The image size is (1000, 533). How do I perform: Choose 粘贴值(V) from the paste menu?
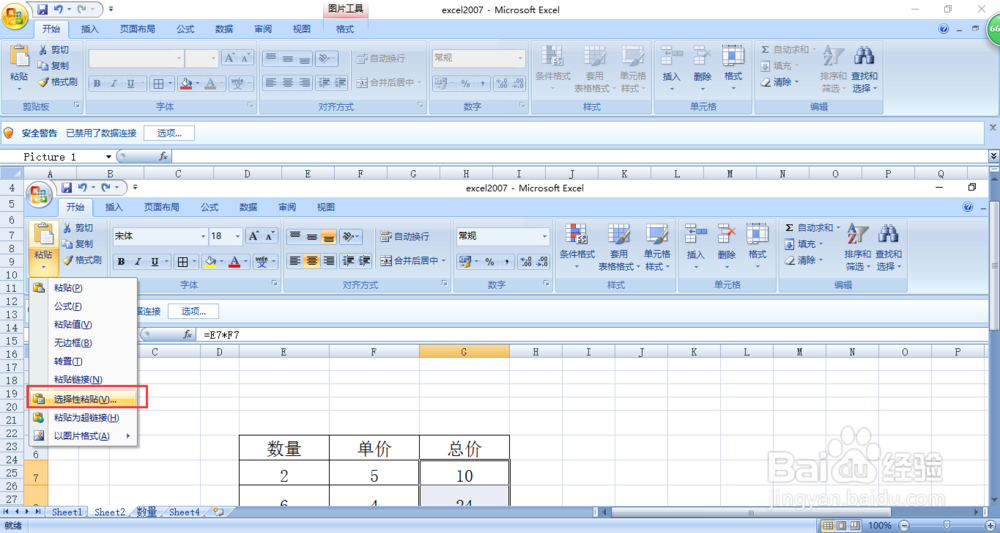point(82,325)
